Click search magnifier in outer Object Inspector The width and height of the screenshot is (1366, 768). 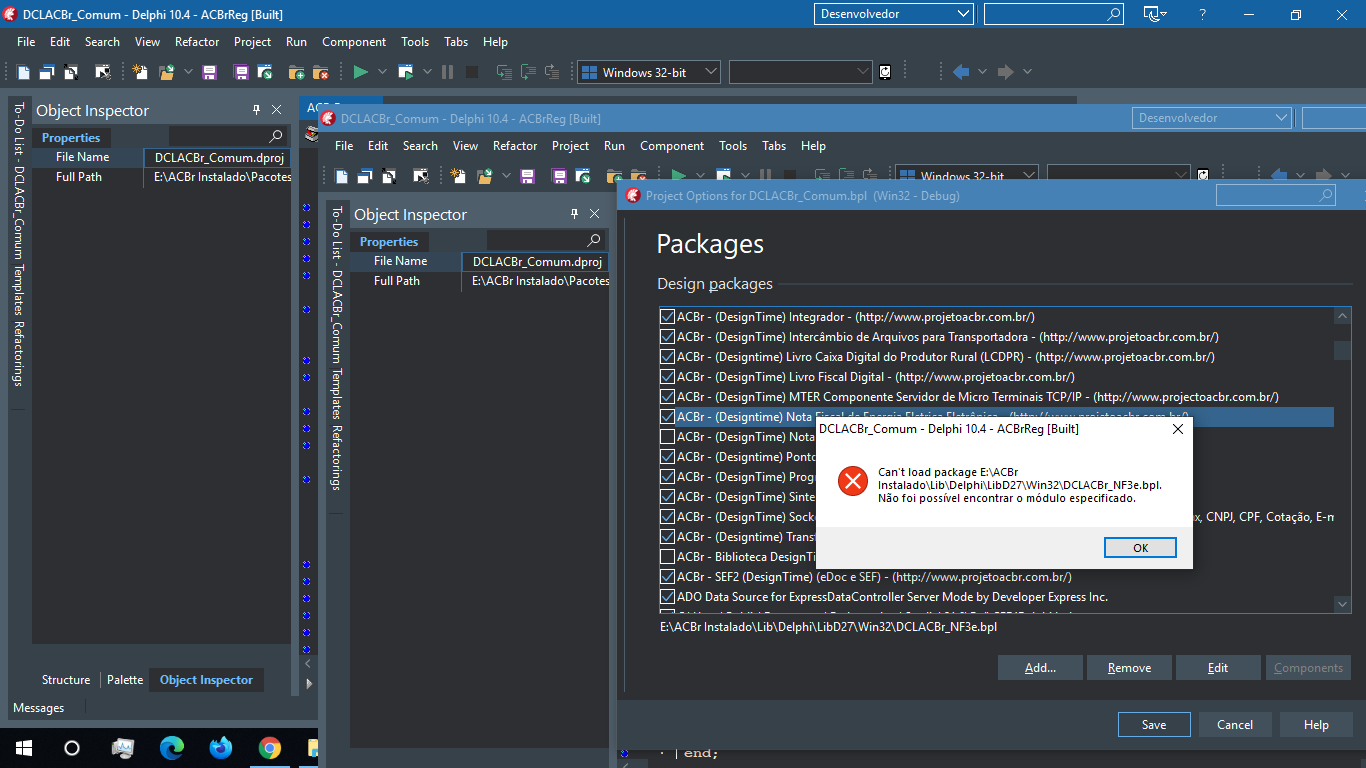tap(276, 136)
